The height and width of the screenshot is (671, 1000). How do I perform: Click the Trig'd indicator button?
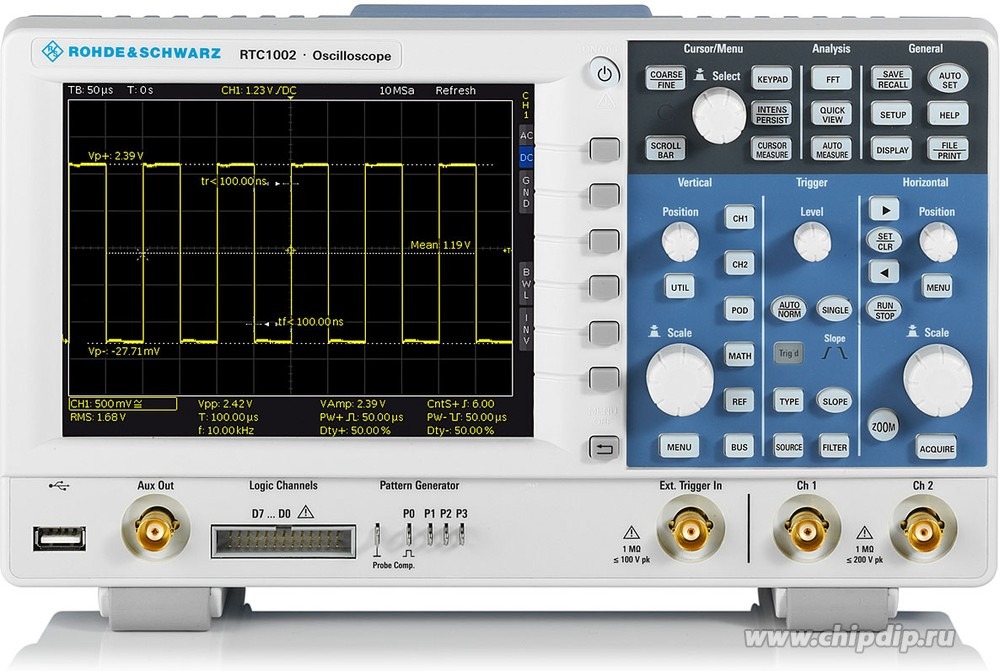click(788, 353)
